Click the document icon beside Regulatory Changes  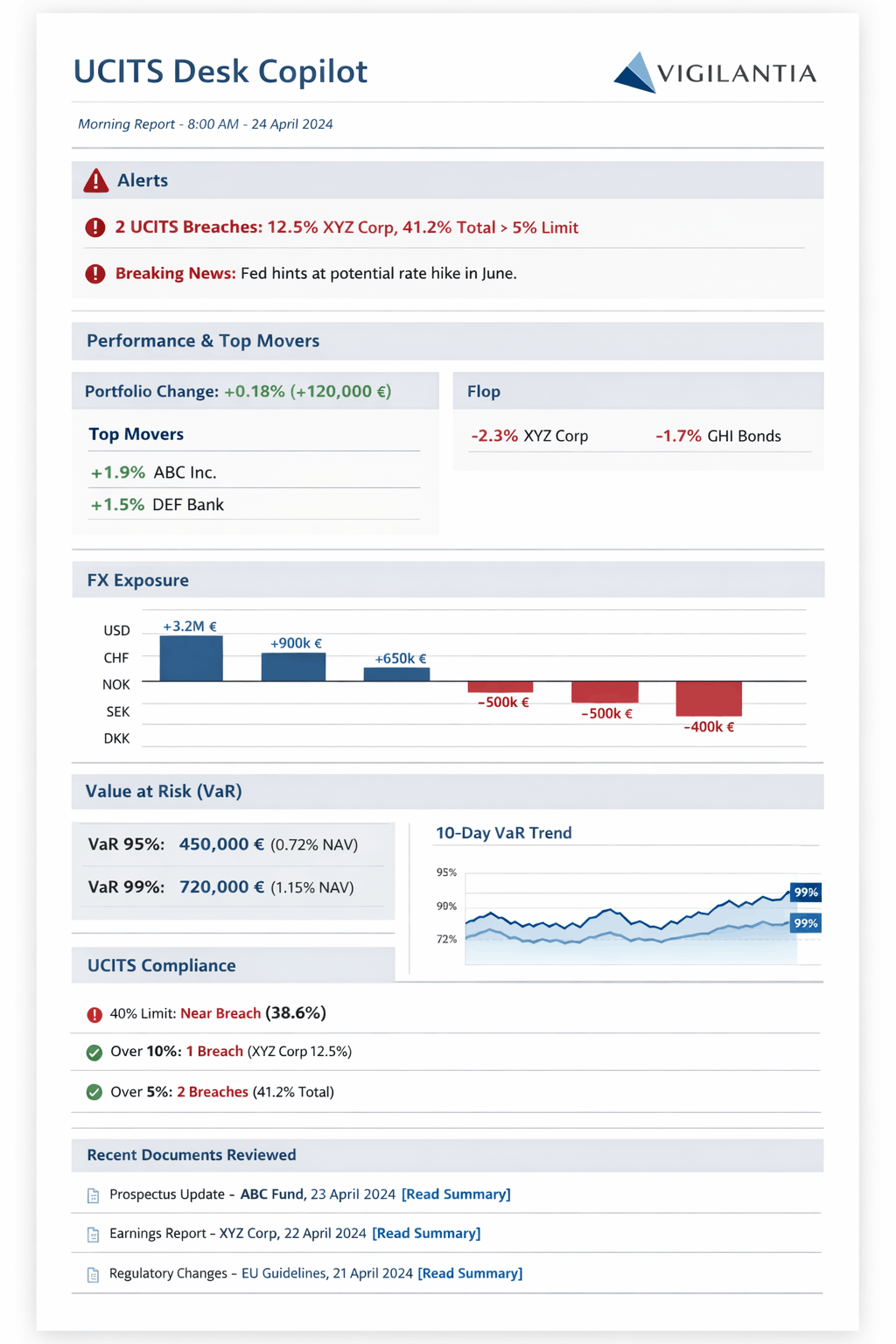pos(94,1275)
